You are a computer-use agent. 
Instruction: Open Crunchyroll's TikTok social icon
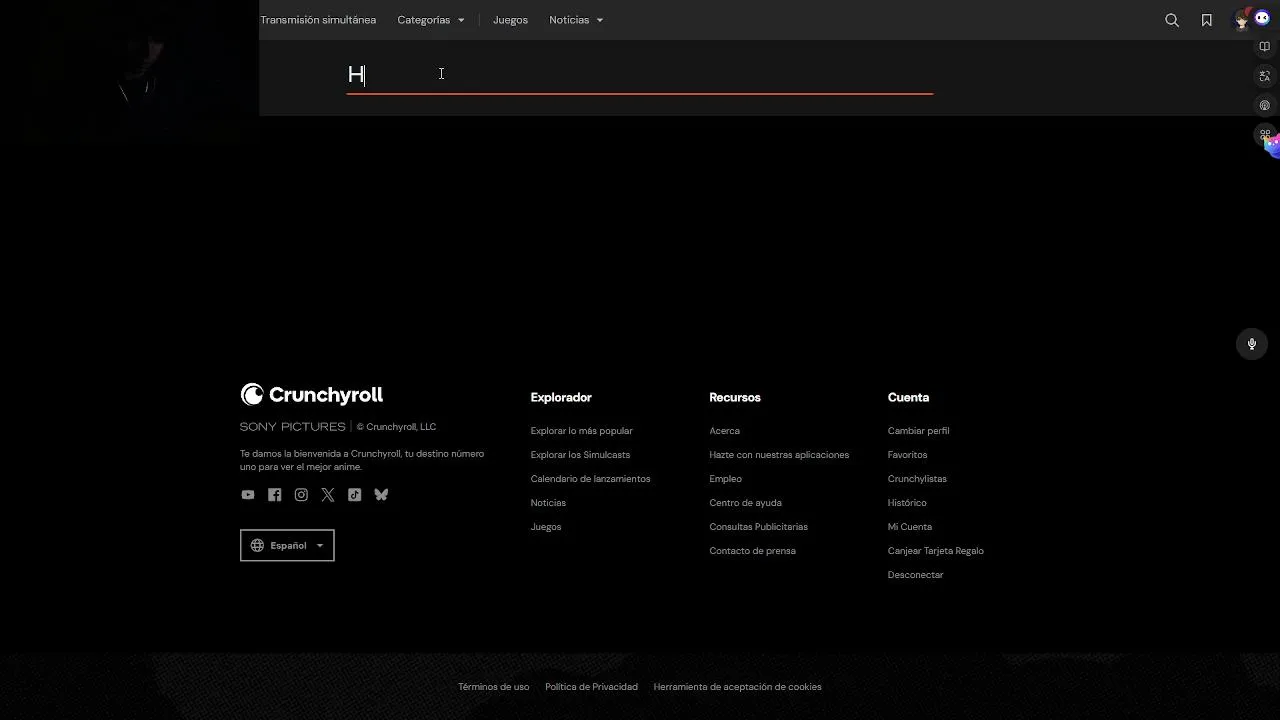[354, 495]
